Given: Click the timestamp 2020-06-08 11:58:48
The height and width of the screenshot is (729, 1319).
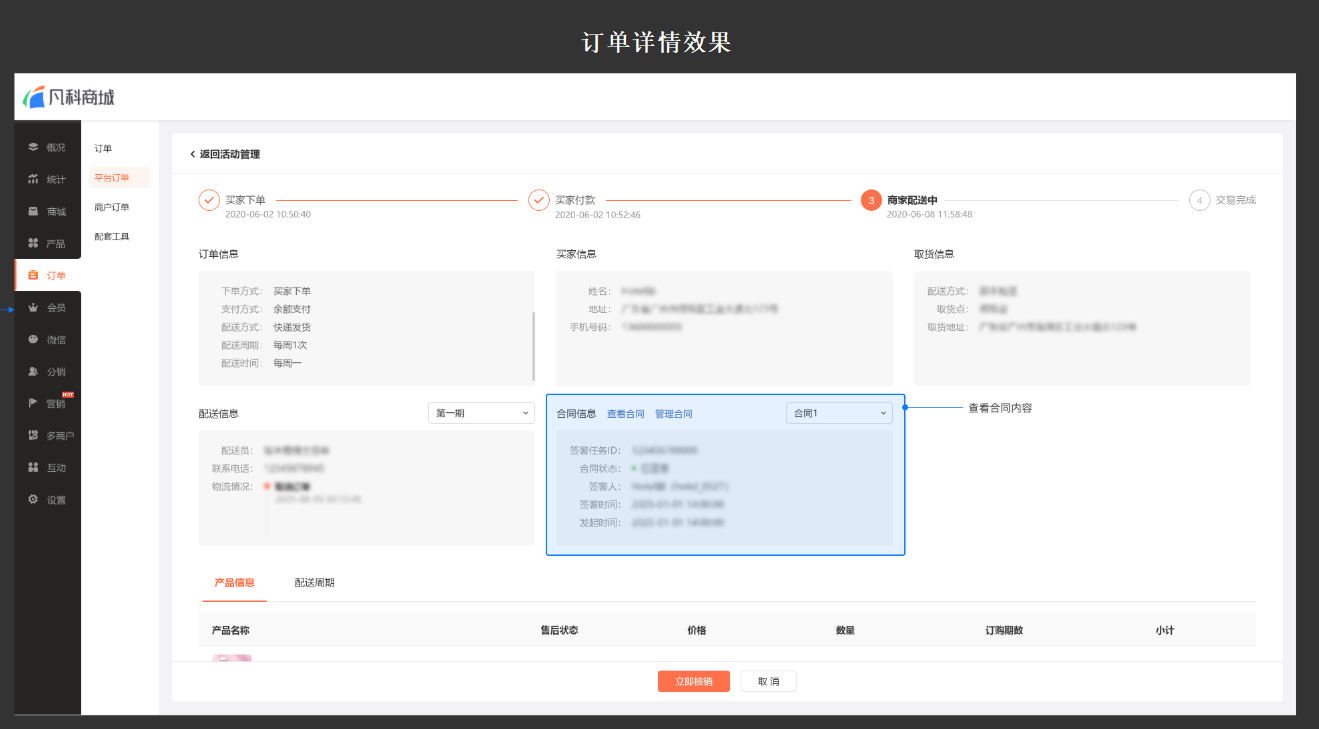Looking at the screenshot, I should (930, 214).
